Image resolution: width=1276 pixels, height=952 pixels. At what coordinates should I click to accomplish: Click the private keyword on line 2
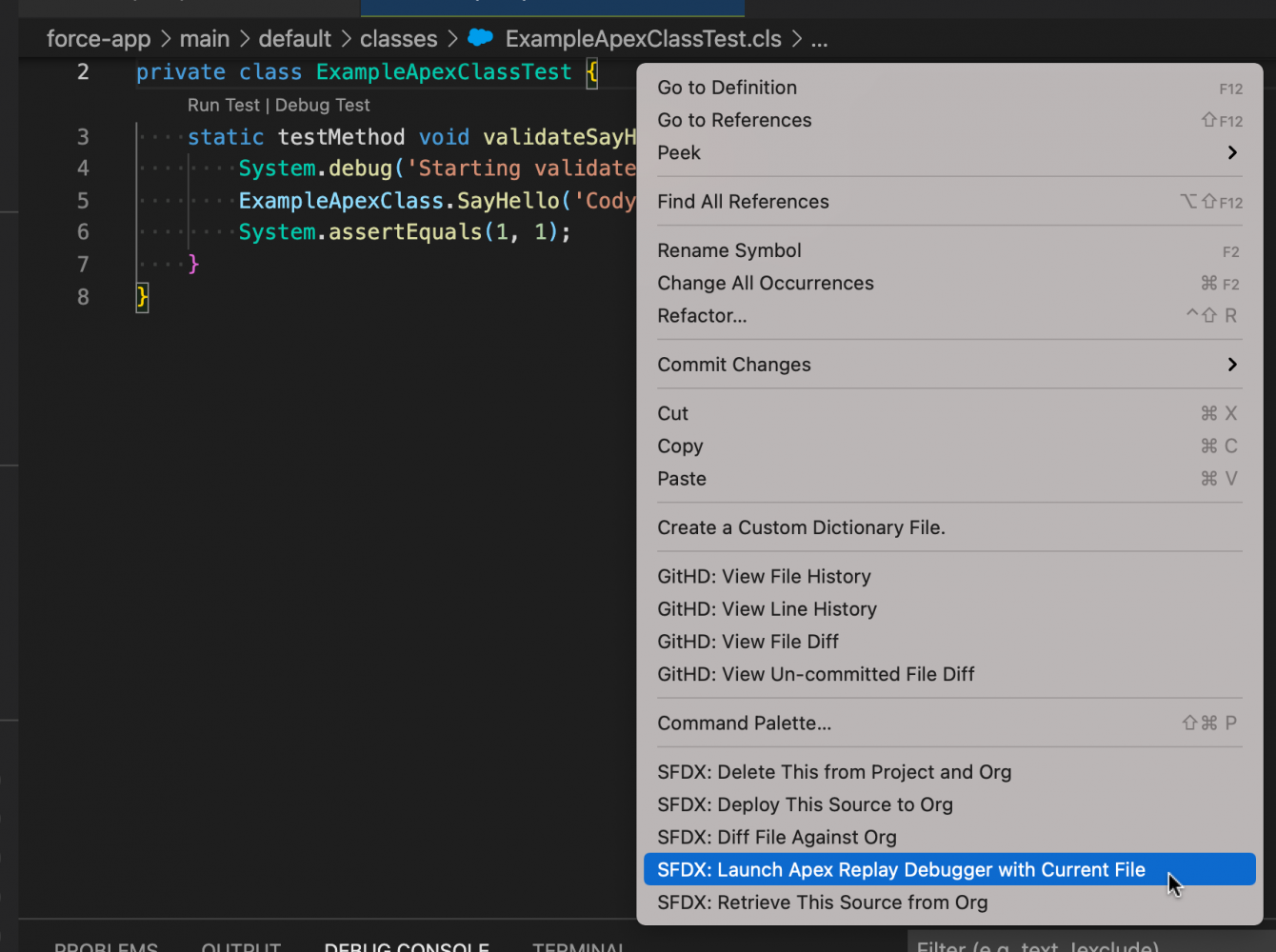(x=181, y=72)
